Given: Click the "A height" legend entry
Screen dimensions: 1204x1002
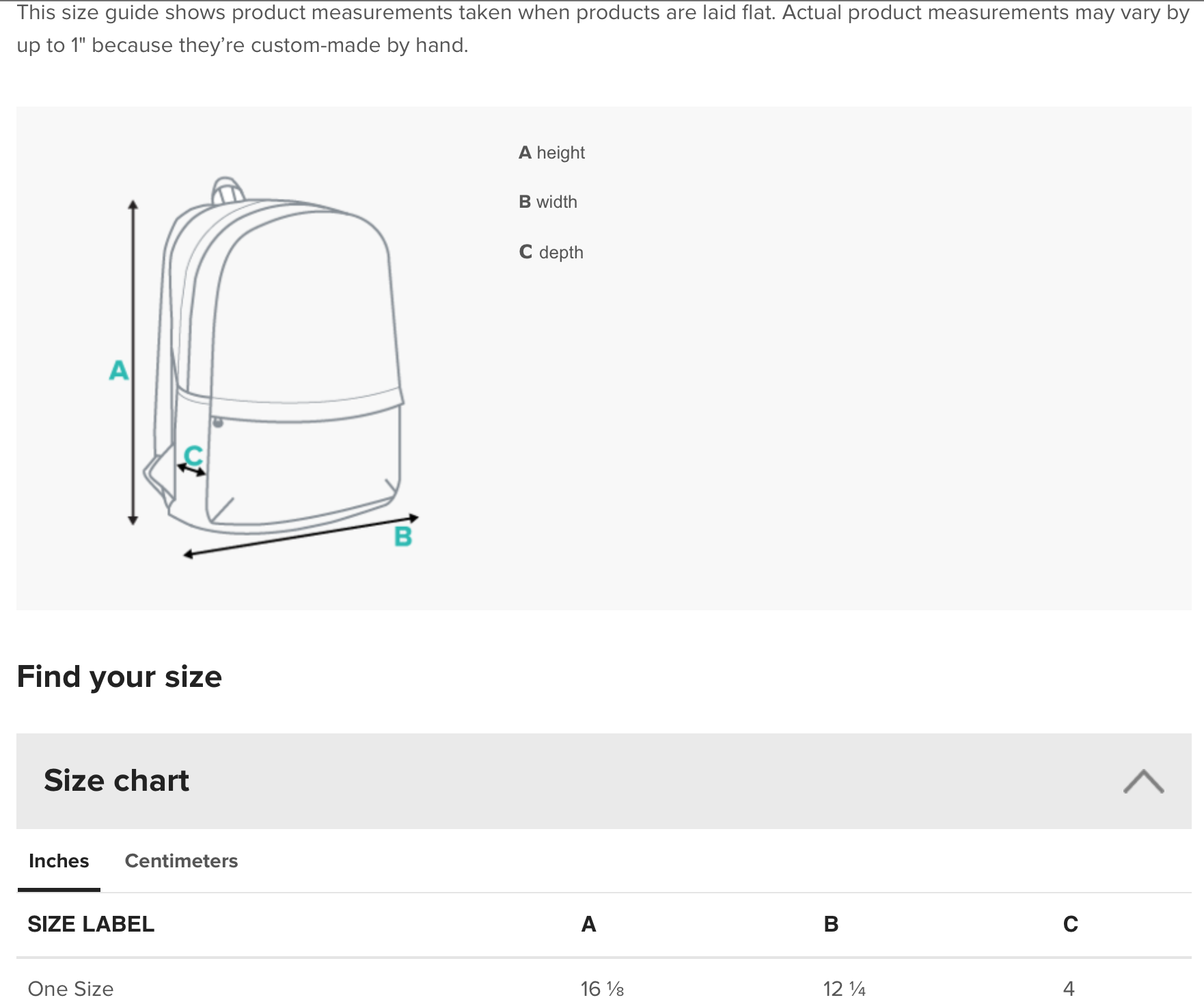Looking at the screenshot, I should [552, 152].
